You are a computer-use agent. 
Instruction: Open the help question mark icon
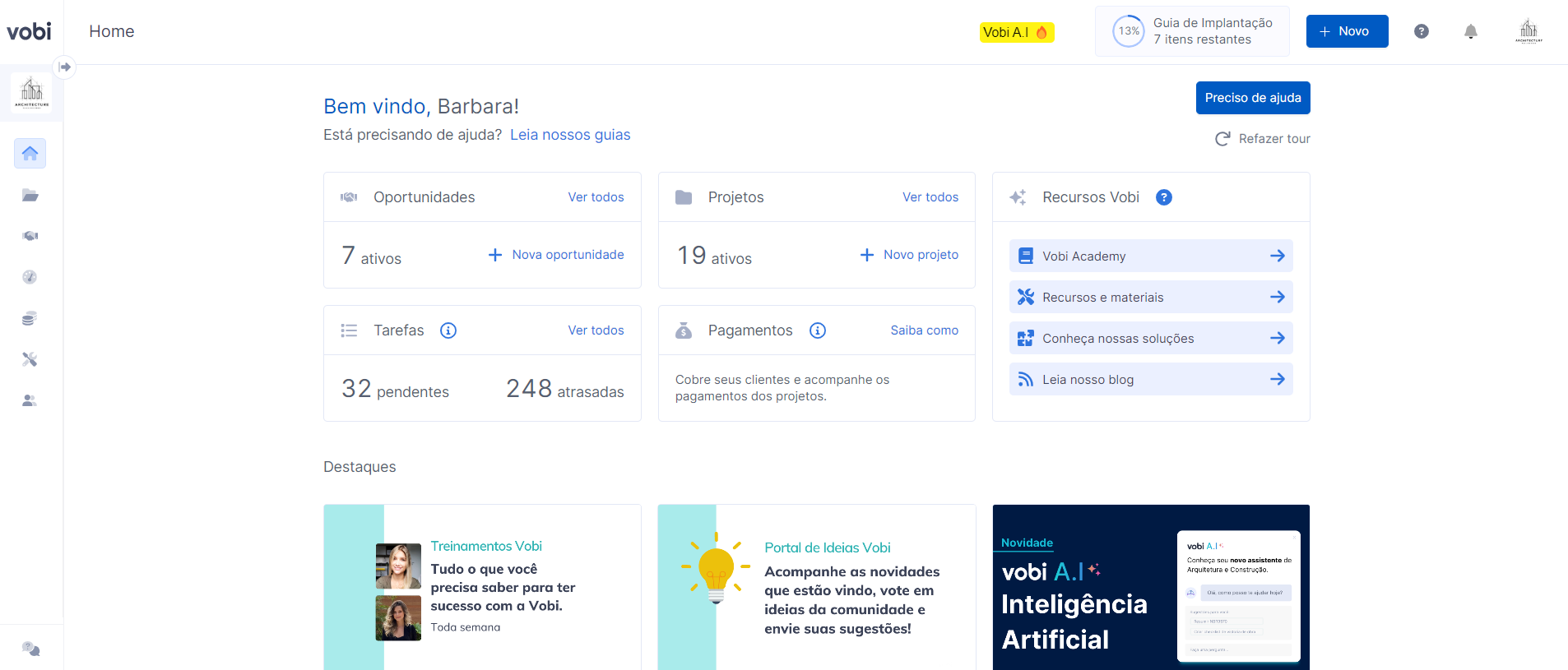click(x=1422, y=31)
